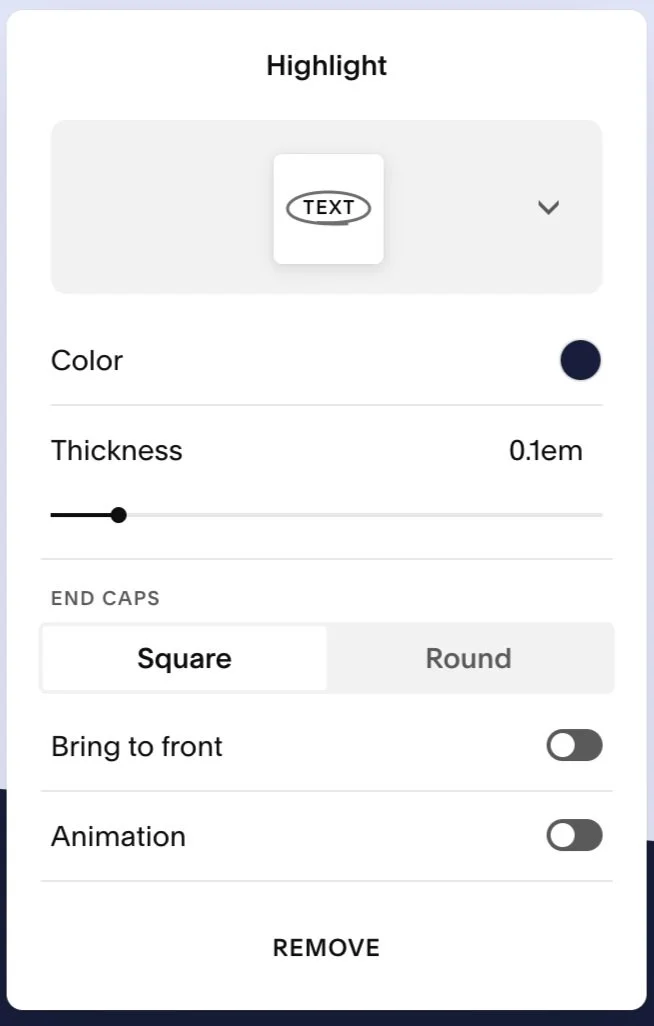Click the dark navy background below the panel
This screenshot has height=1026, width=654.
pyautogui.click(x=326, y=1018)
